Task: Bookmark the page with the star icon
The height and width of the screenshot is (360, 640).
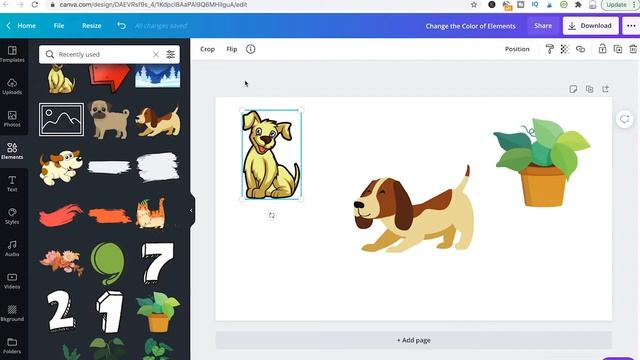Action: pos(474,4)
